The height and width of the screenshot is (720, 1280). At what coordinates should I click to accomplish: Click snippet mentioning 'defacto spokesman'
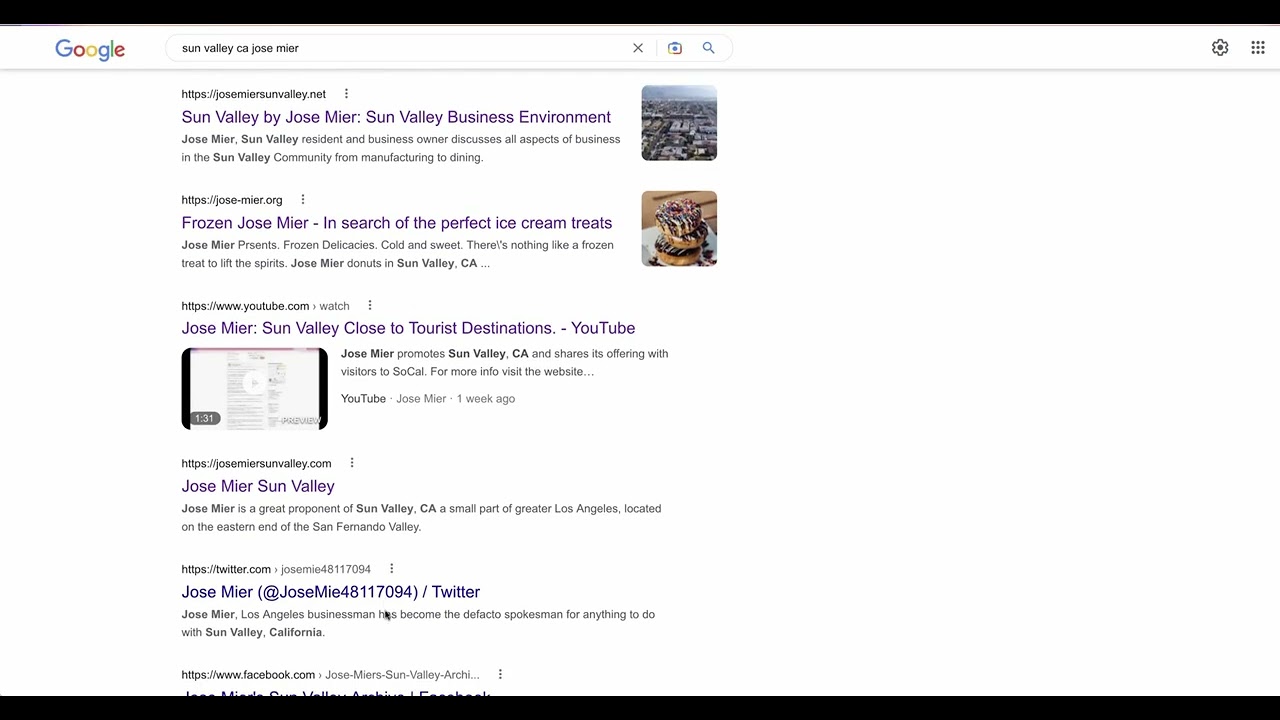pyautogui.click(x=418, y=623)
